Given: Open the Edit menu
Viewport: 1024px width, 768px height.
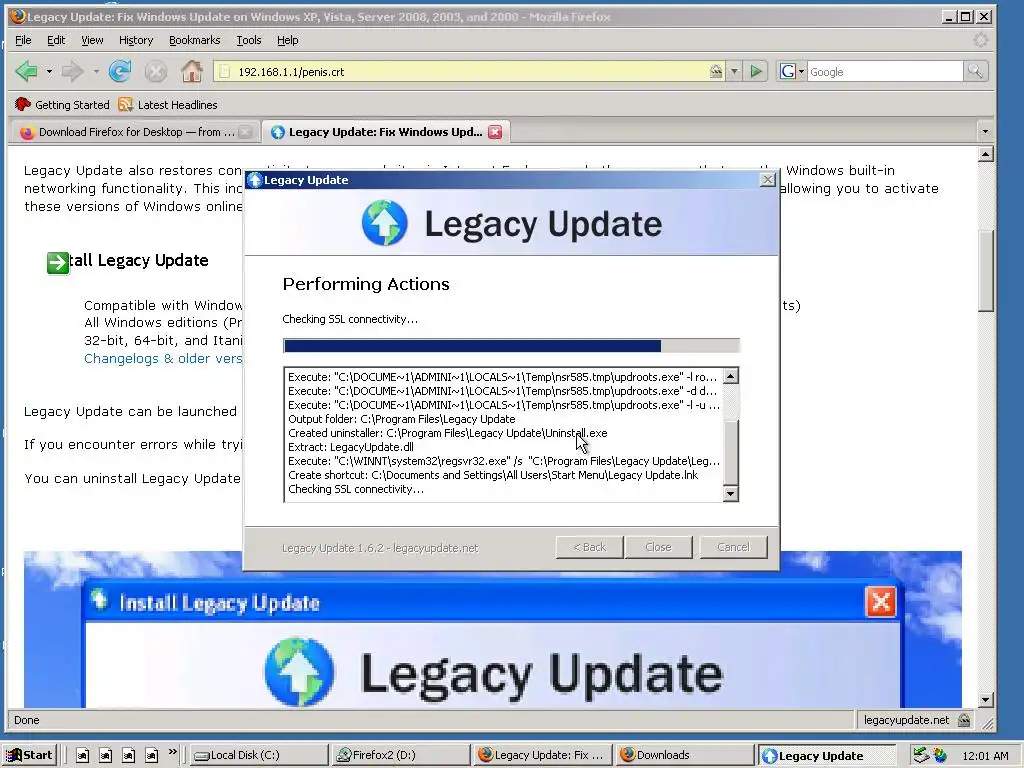Looking at the screenshot, I should point(56,40).
